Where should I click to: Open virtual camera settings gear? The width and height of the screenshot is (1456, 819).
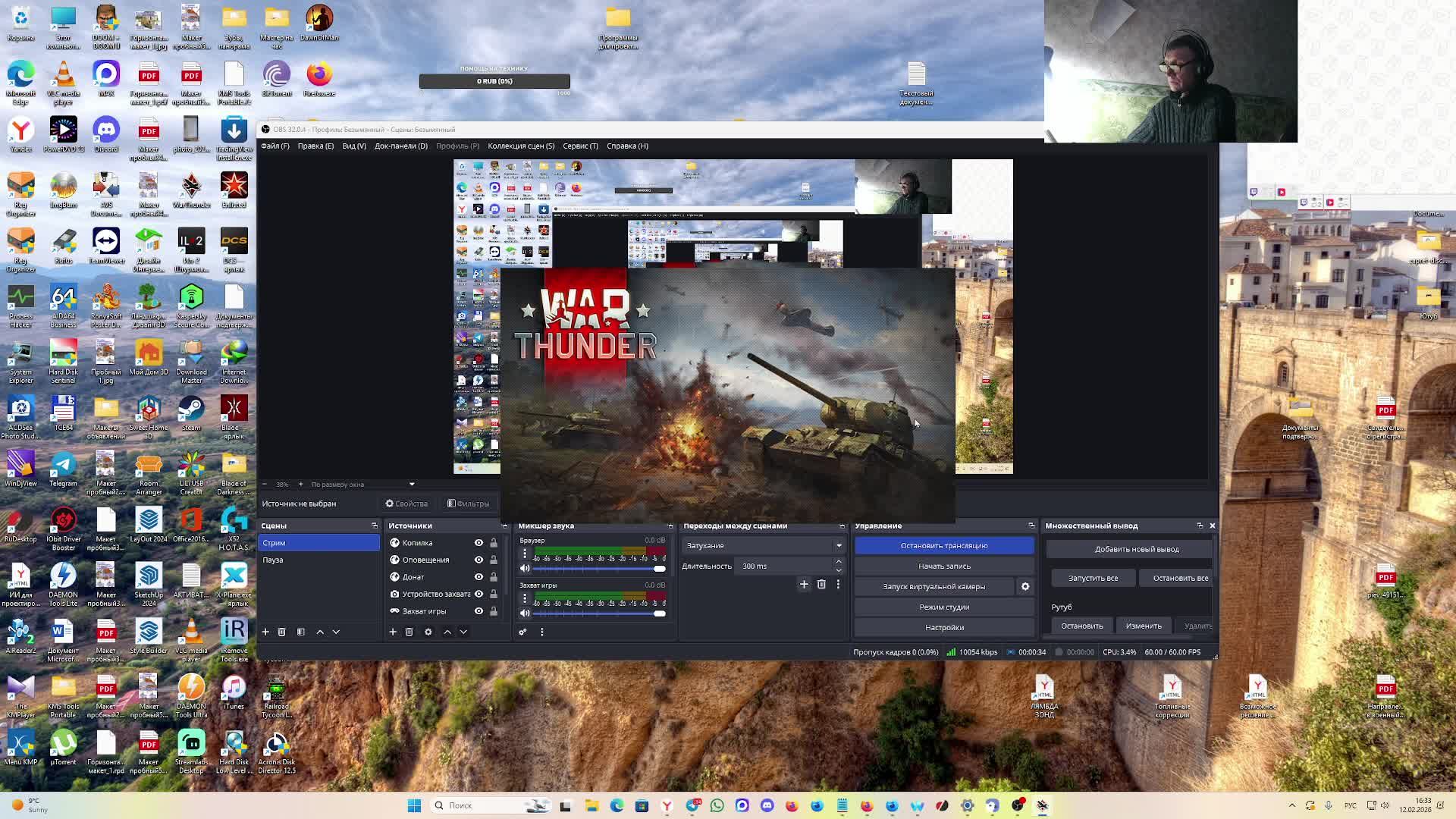(1025, 586)
